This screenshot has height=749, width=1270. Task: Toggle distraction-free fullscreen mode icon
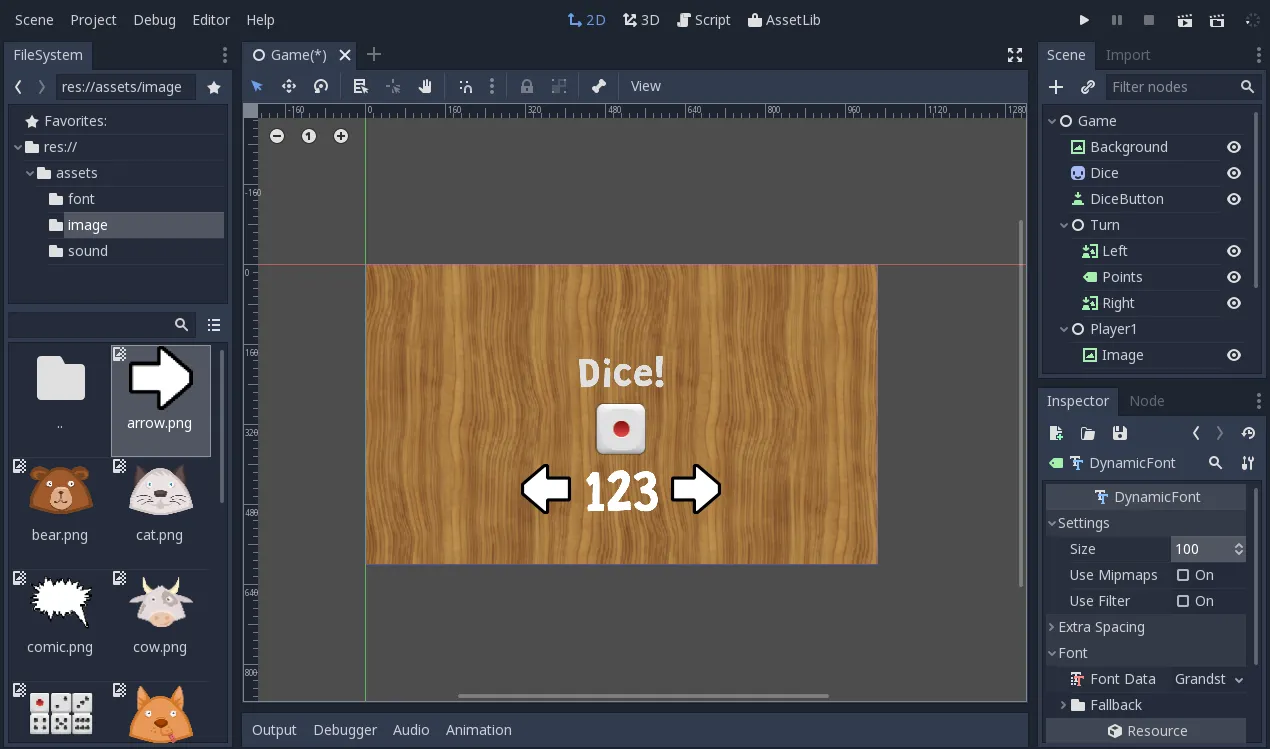click(x=1015, y=55)
